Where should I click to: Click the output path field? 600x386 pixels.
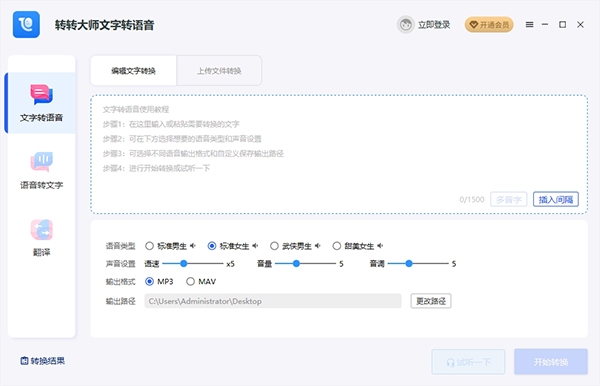(273, 301)
